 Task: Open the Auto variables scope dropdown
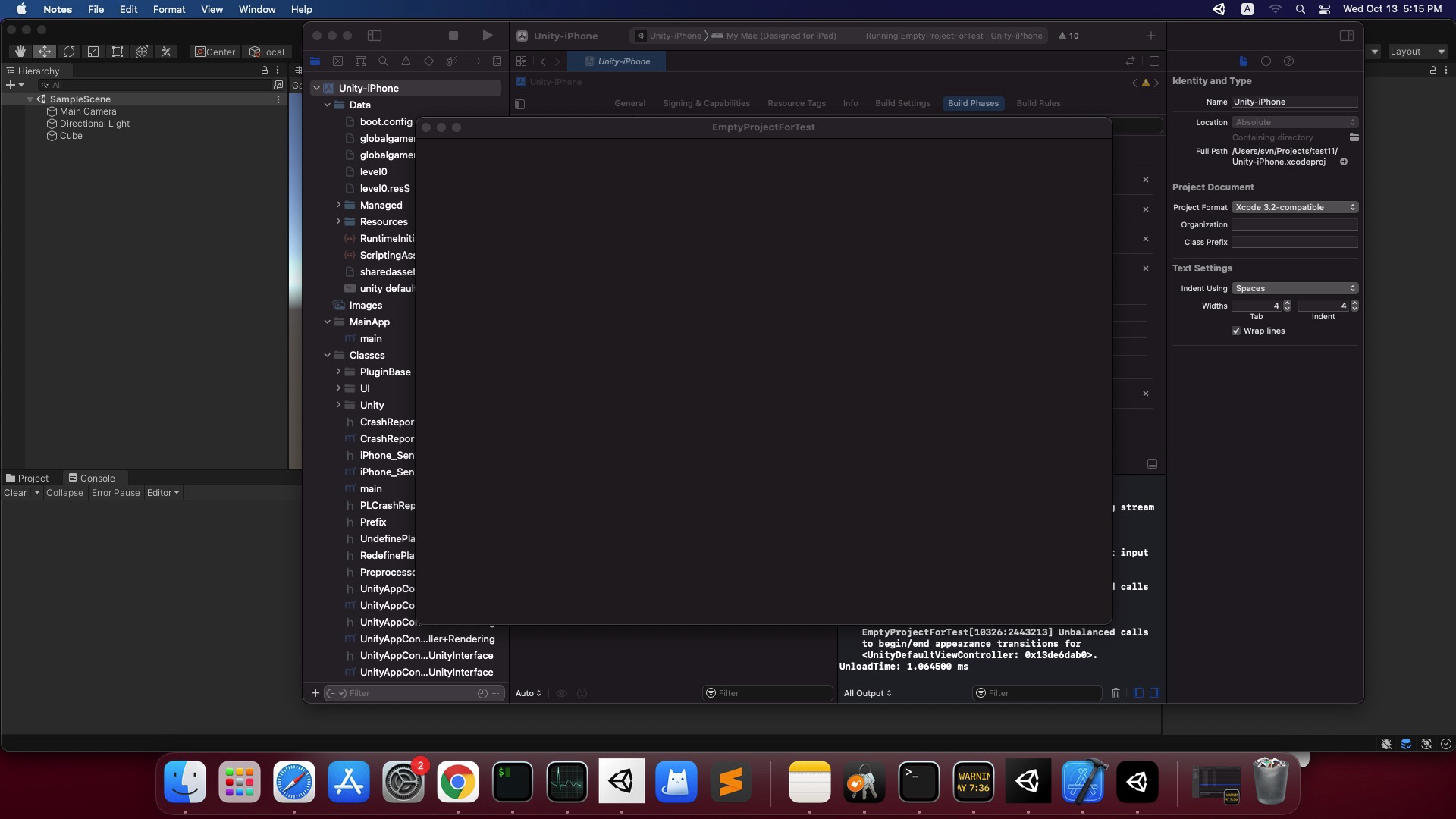(x=529, y=693)
